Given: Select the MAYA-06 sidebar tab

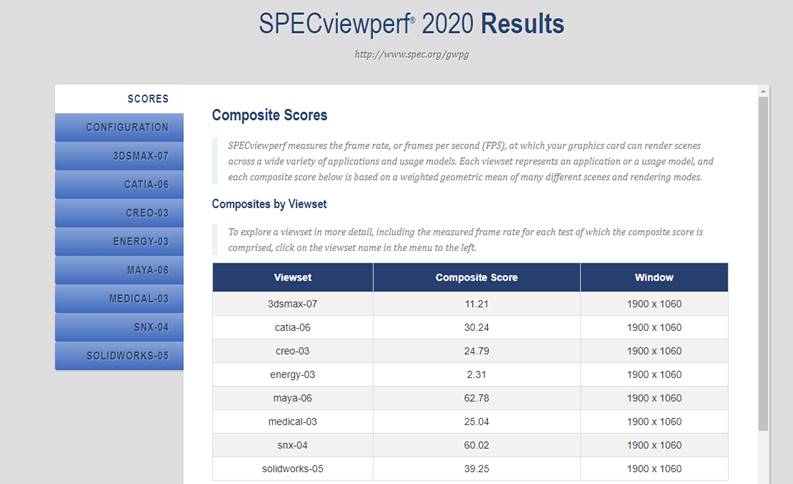Looking at the screenshot, I should point(119,270).
